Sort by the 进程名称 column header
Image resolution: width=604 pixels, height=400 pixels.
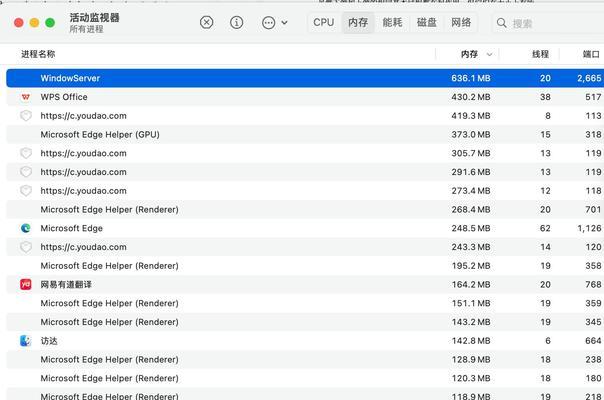coord(38,54)
